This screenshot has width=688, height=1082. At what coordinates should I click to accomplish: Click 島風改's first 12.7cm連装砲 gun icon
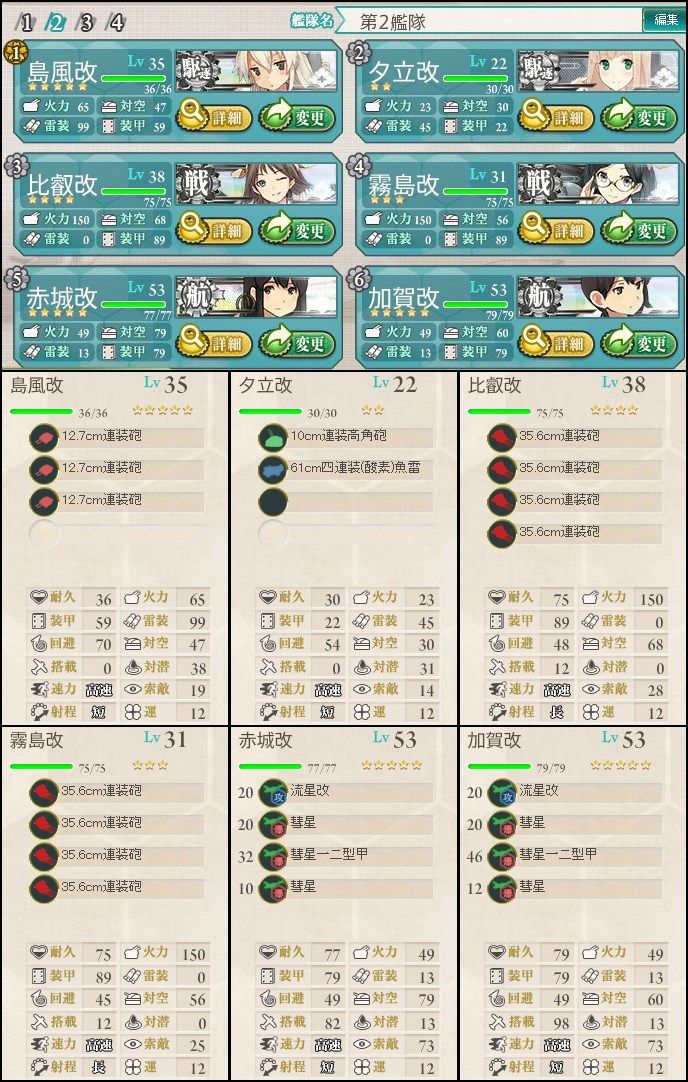tap(44, 437)
